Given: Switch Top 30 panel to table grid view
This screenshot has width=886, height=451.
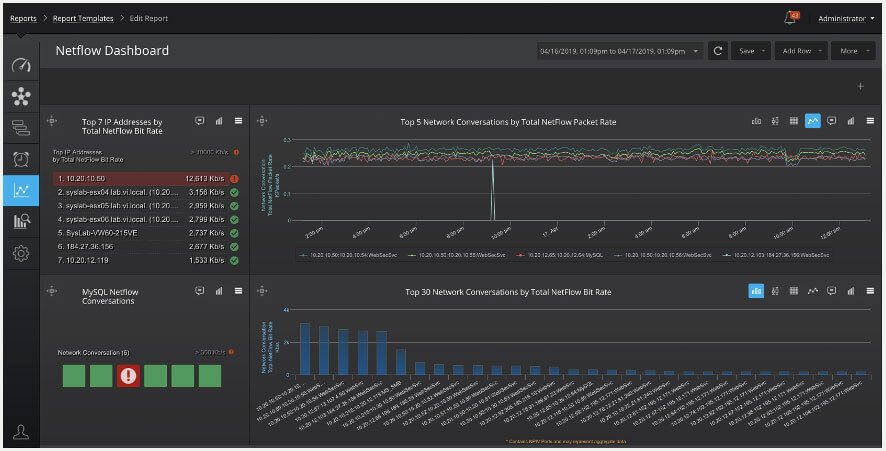Looking at the screenshot, I should tap(794, 290).
